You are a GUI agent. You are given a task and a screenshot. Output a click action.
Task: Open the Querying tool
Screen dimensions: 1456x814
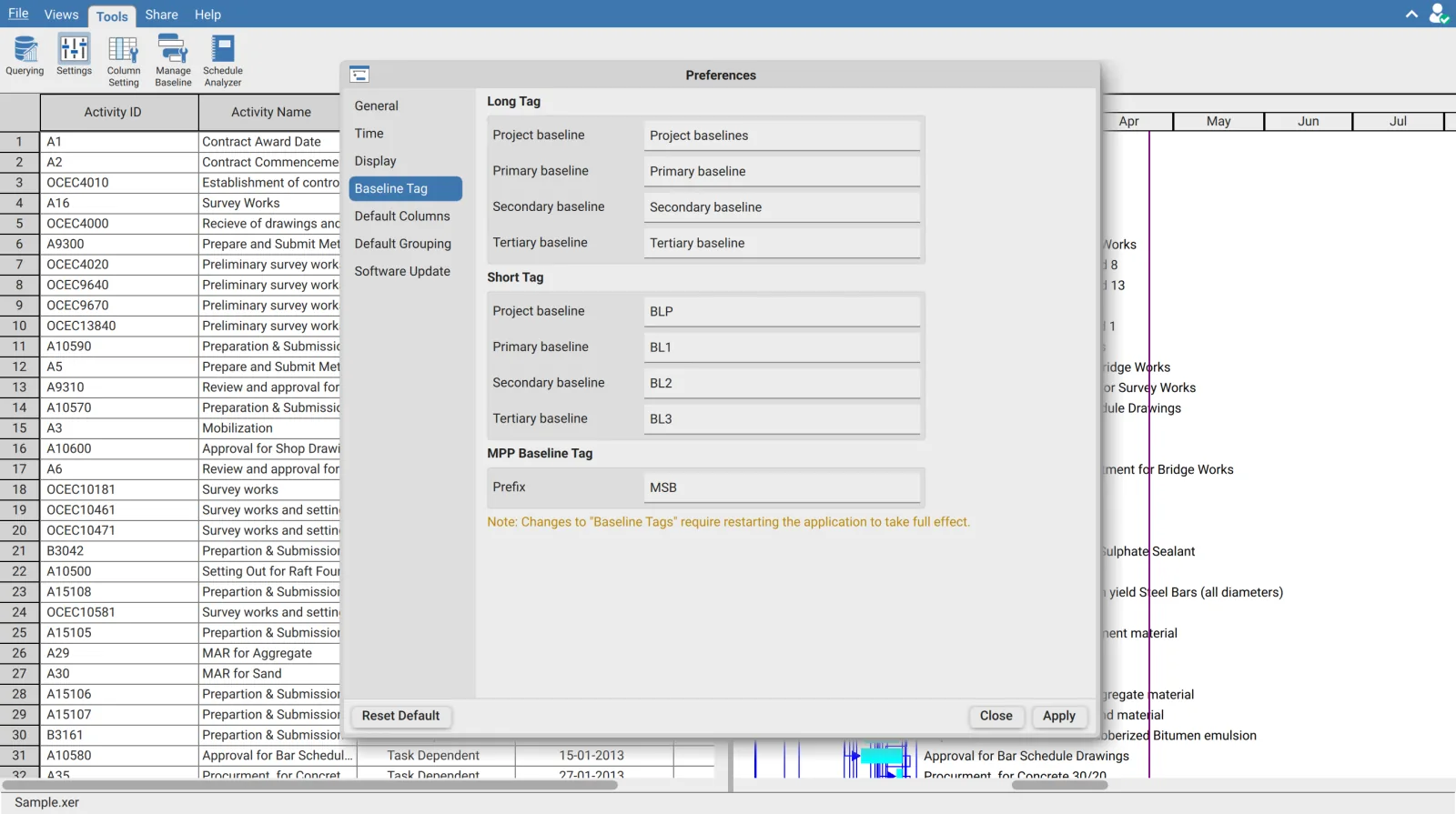pos(25,55)
